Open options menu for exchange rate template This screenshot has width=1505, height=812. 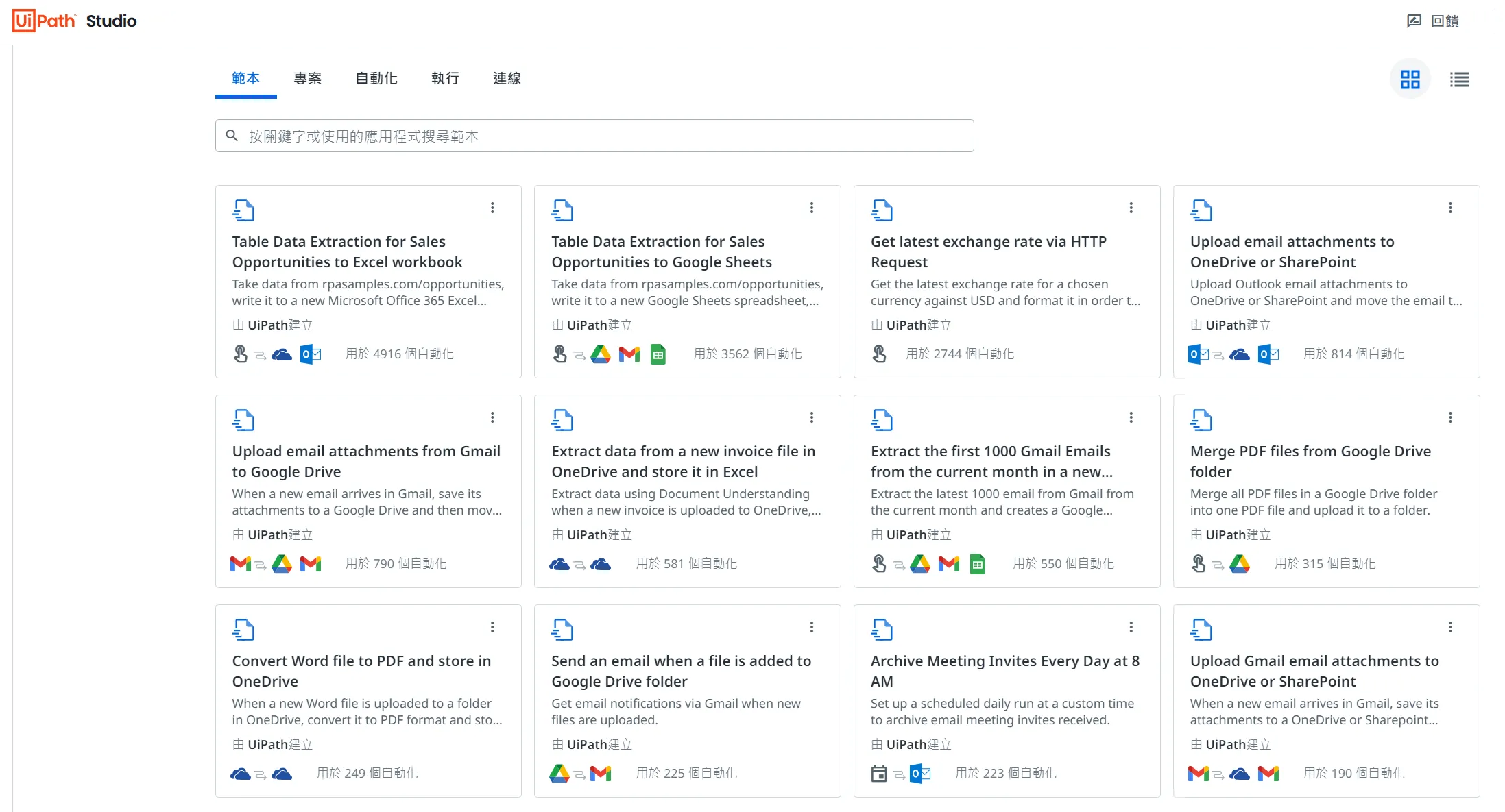[x=1131, y=208]
